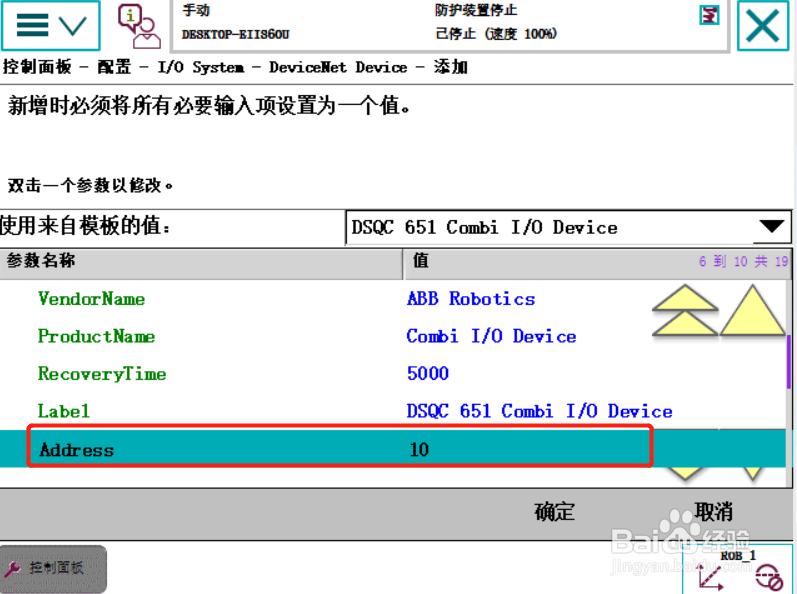Click the status bar showing DESKTOP-EIIS60U

tap(450, 25)
